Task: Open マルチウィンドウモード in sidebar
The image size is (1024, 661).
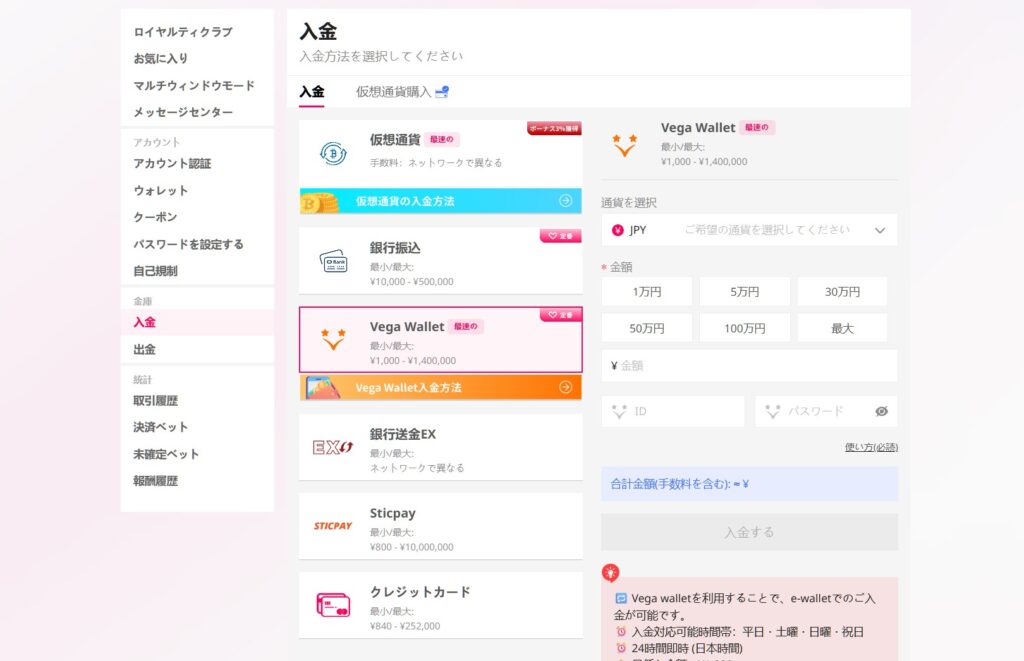Action: [x=194, y=86]
